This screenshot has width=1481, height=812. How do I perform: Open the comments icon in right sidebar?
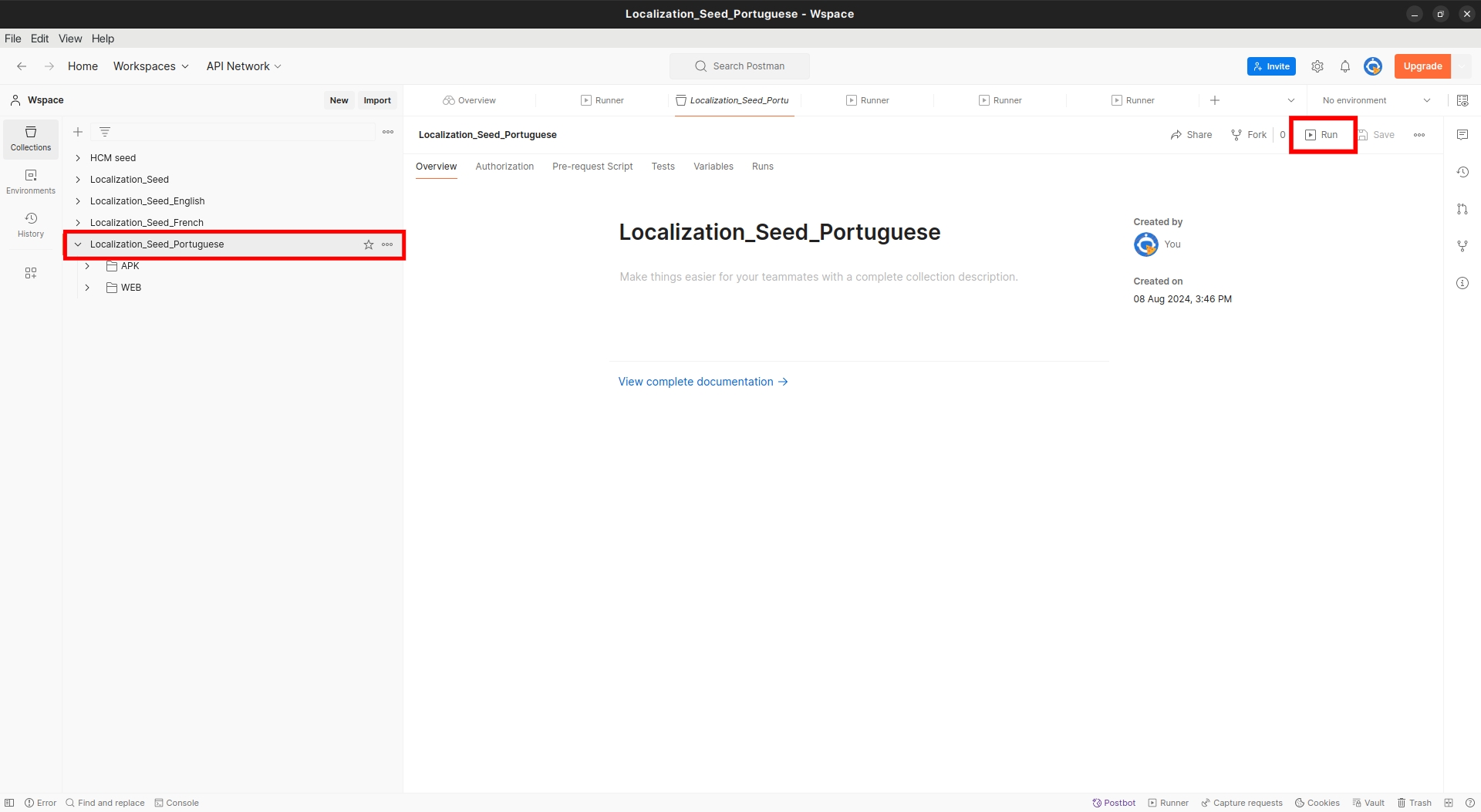coord(1462,135)
